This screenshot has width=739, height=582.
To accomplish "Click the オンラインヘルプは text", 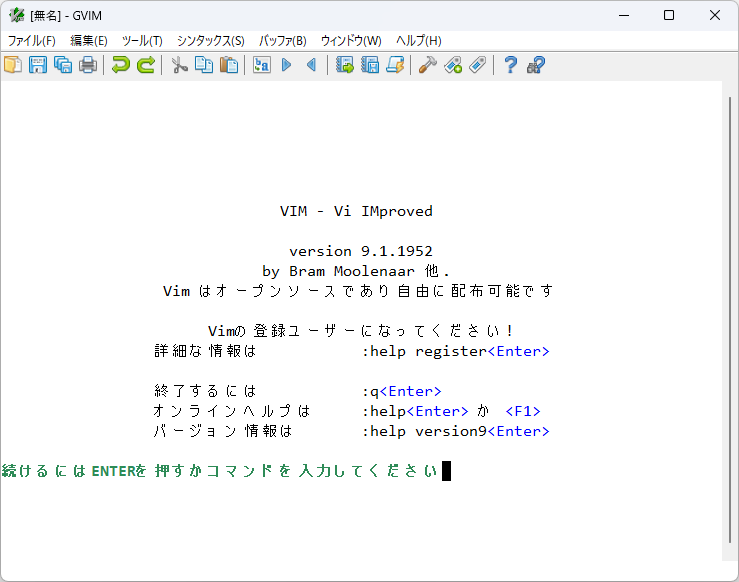I will (231, 411).
